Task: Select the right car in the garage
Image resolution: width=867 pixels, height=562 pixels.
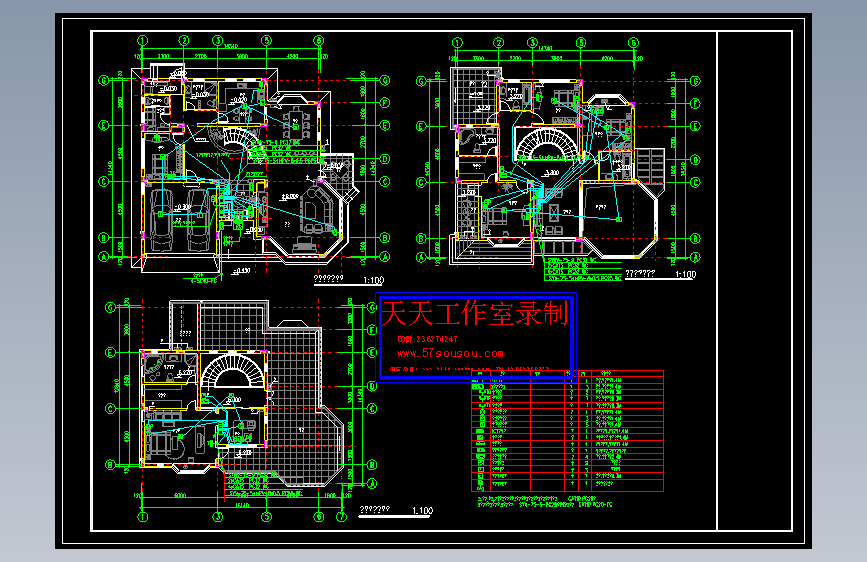Action: click(197, 220)
